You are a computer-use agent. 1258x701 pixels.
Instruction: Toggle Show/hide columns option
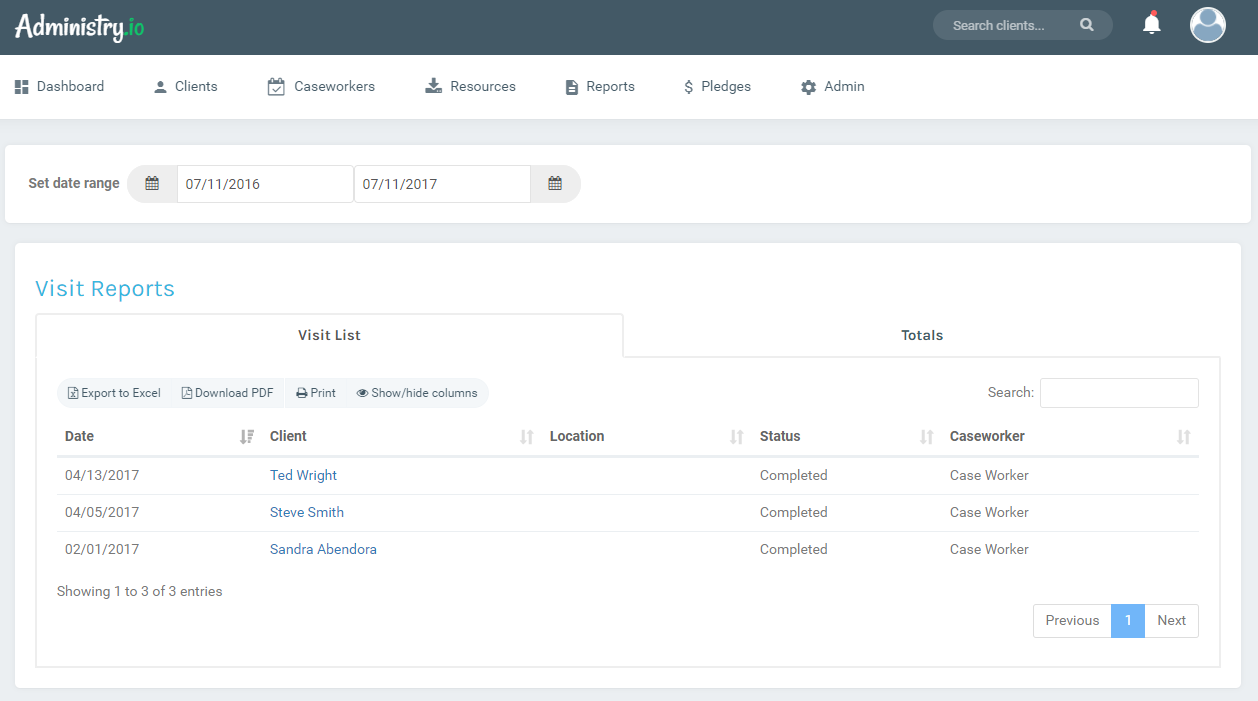(417, 393)
